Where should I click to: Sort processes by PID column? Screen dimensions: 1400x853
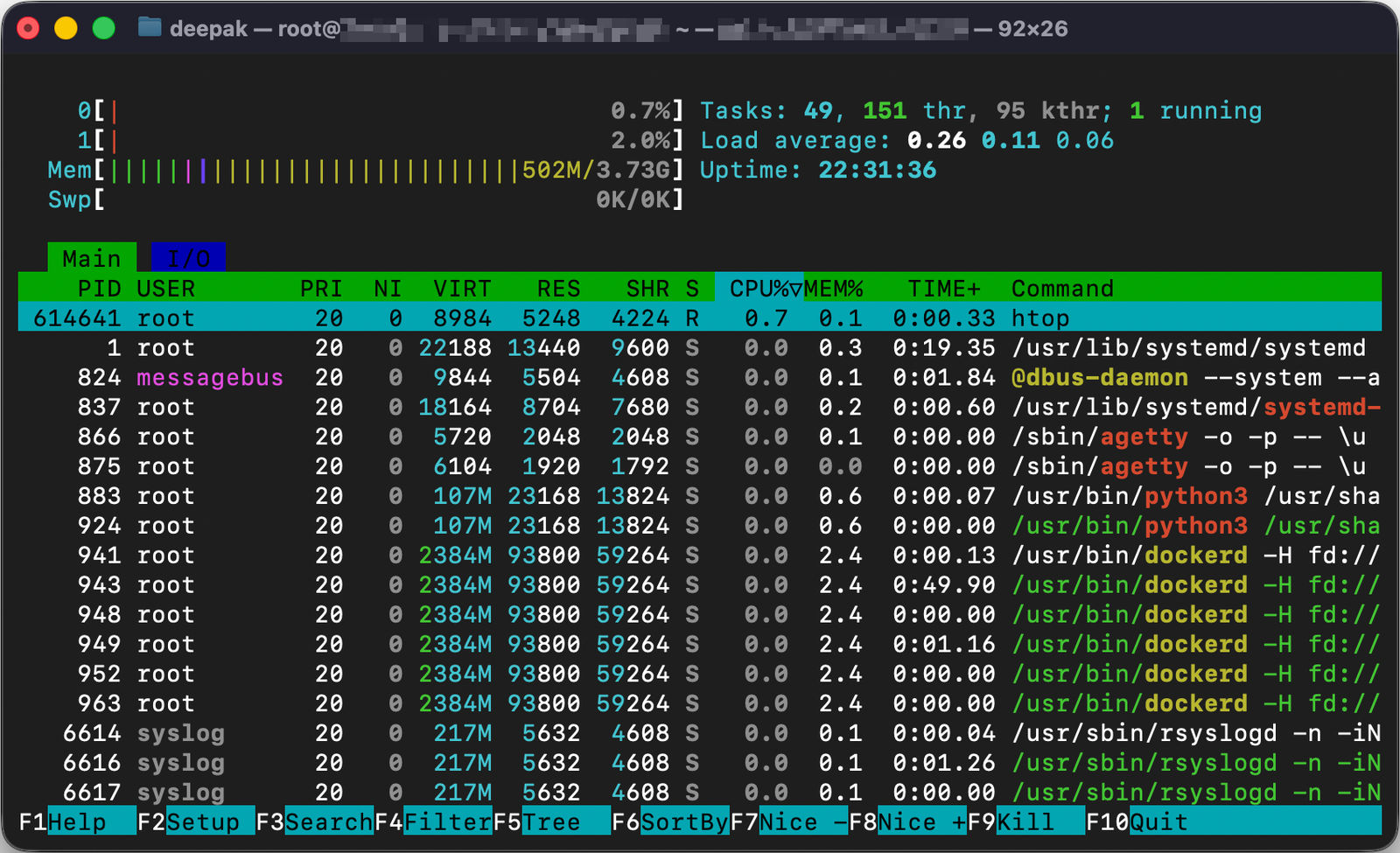tap(99, 288)
